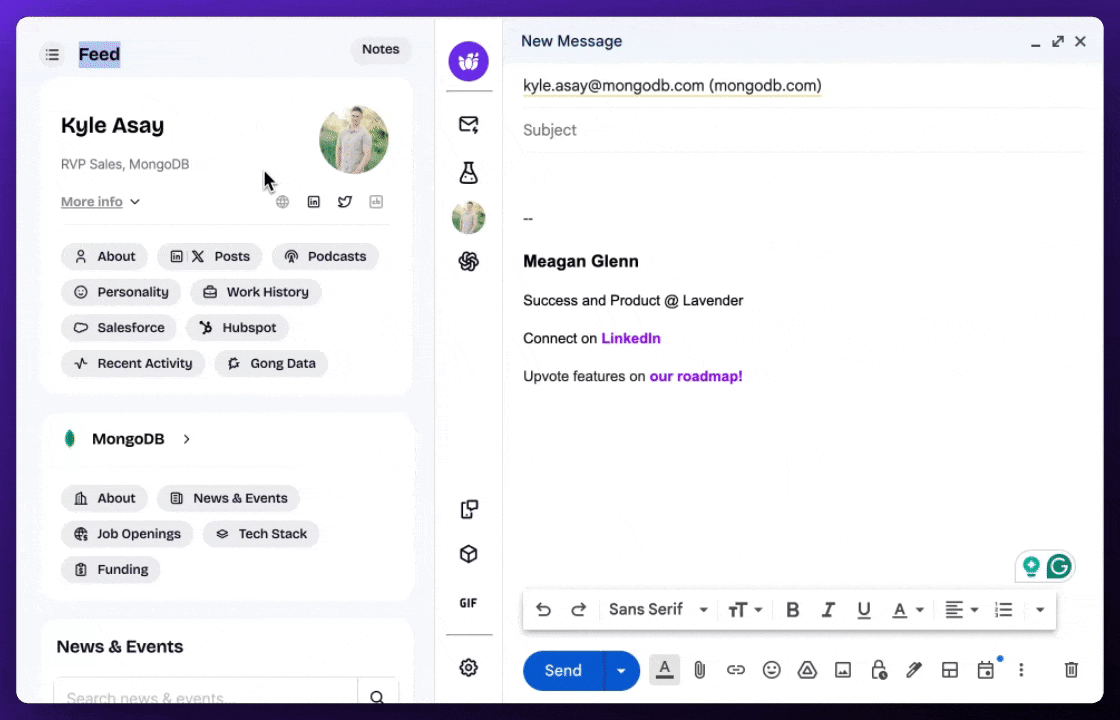The height and width of the screenshot is (720, 1120).
Task: Send the new message
Action: coord(563,671)
